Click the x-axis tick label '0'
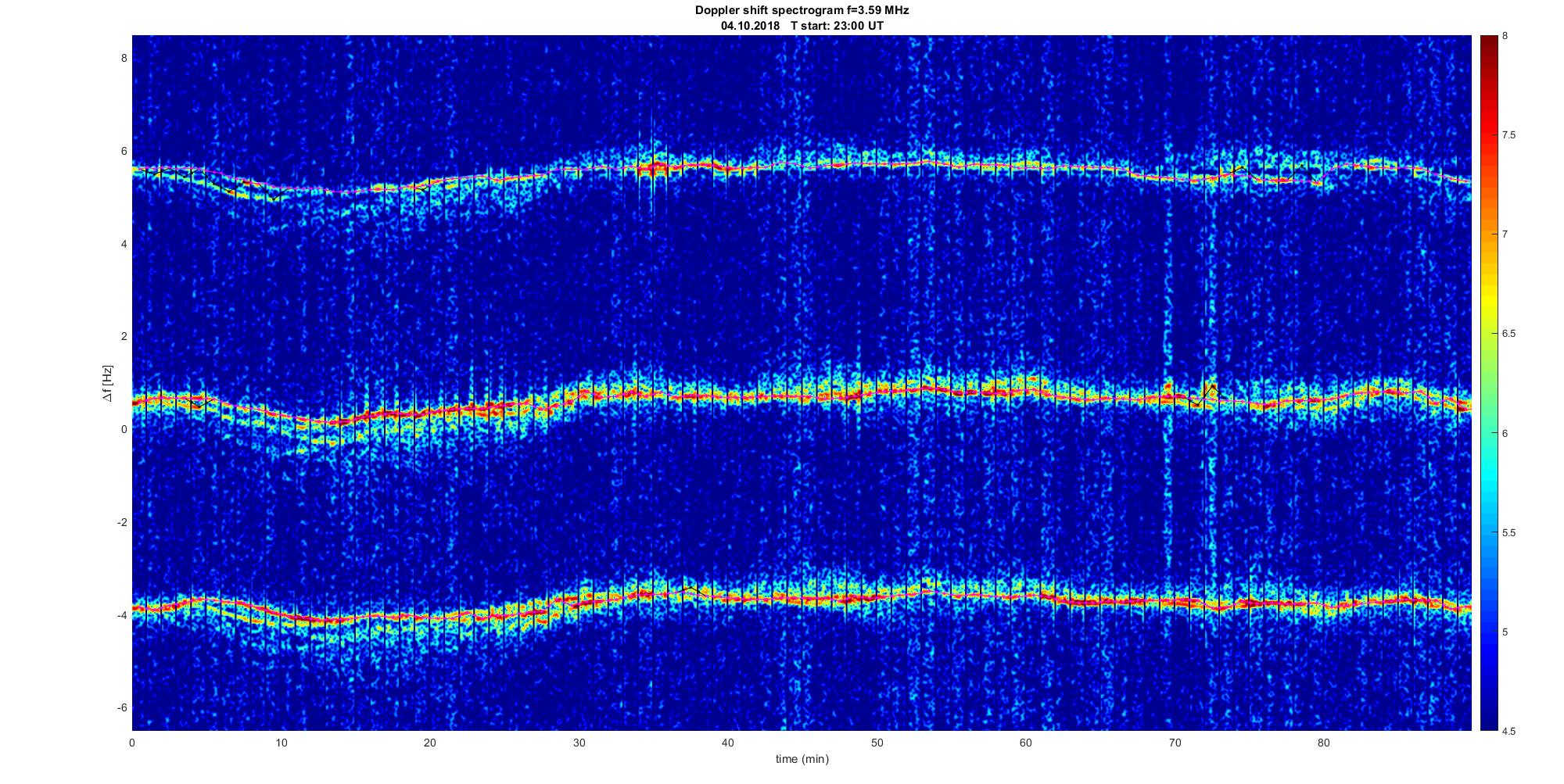The height and width of the screenshot is (784, 1564). tap(132, 743)
